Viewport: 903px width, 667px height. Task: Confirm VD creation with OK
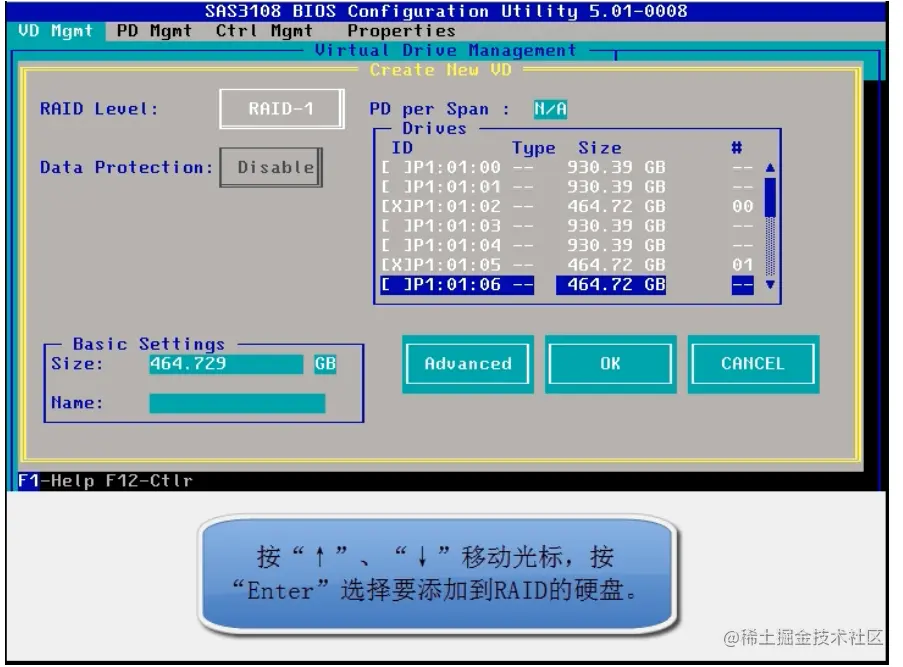610,364
